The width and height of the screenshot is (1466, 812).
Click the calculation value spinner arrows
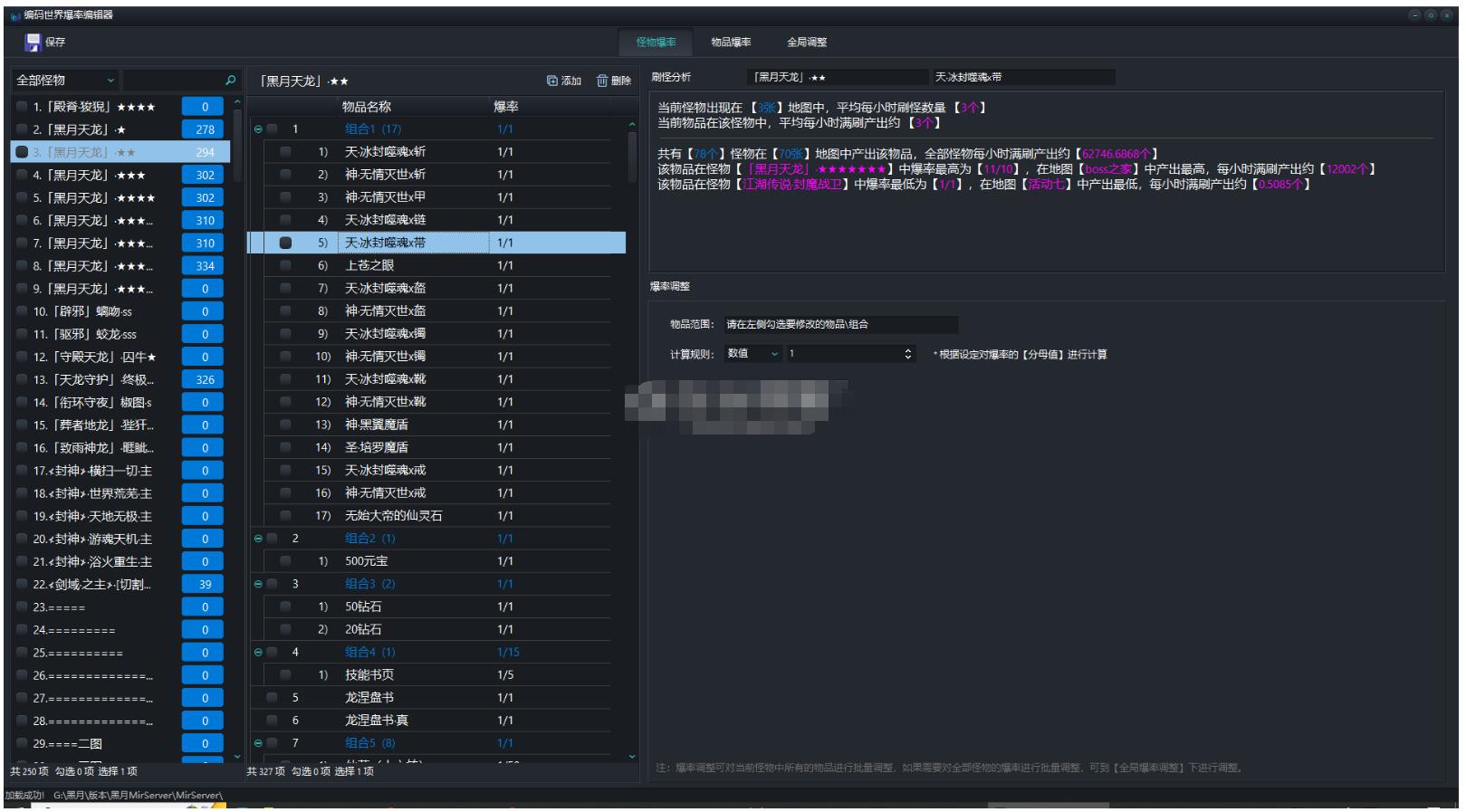[x=908, y=354]
